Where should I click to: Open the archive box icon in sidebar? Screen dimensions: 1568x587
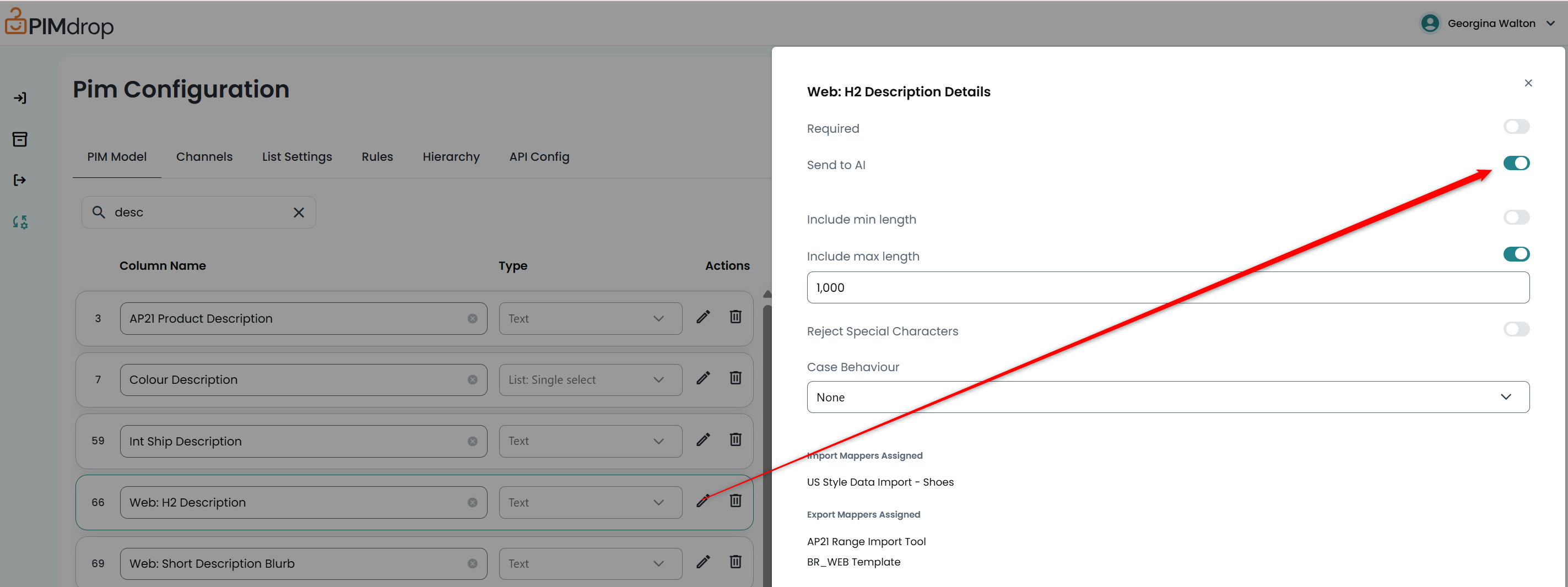[x=20, y=139]
